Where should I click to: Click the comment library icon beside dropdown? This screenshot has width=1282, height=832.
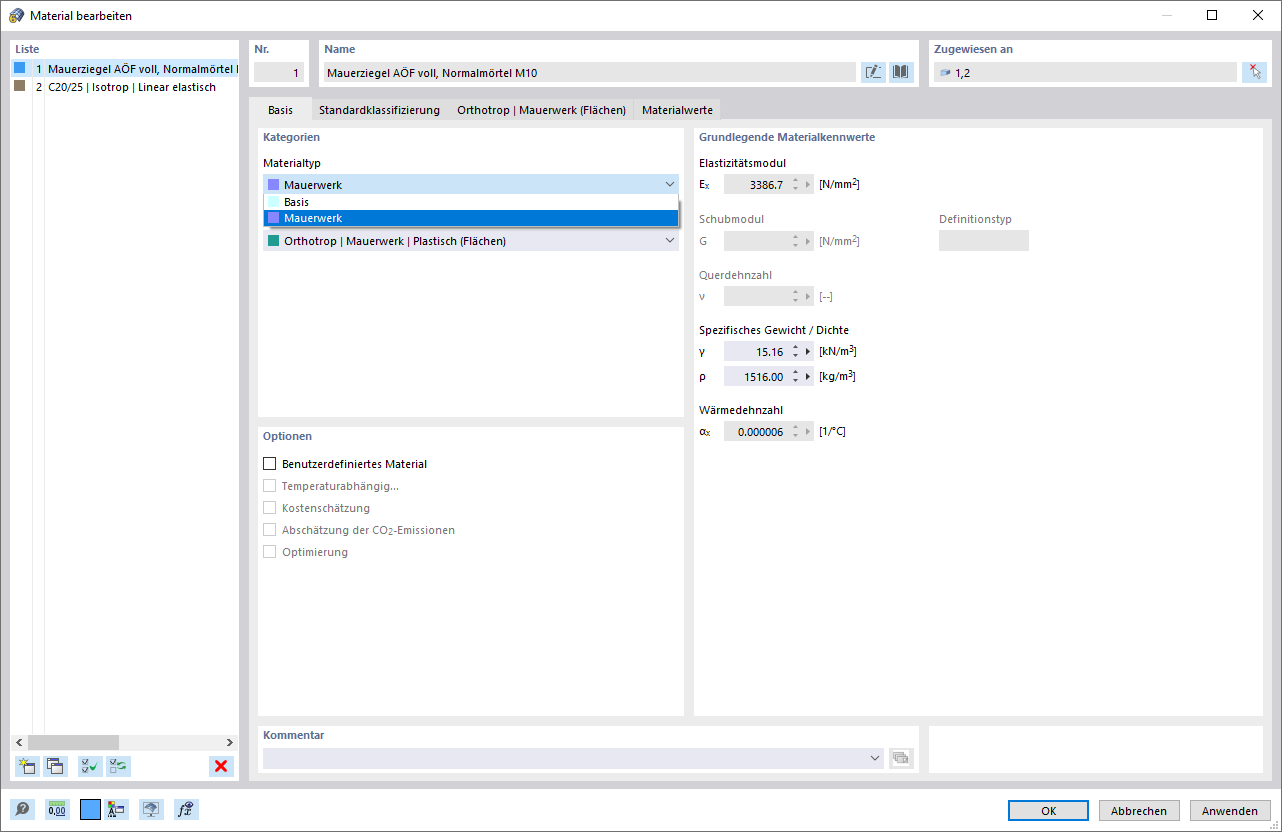(x=901, y=758)
